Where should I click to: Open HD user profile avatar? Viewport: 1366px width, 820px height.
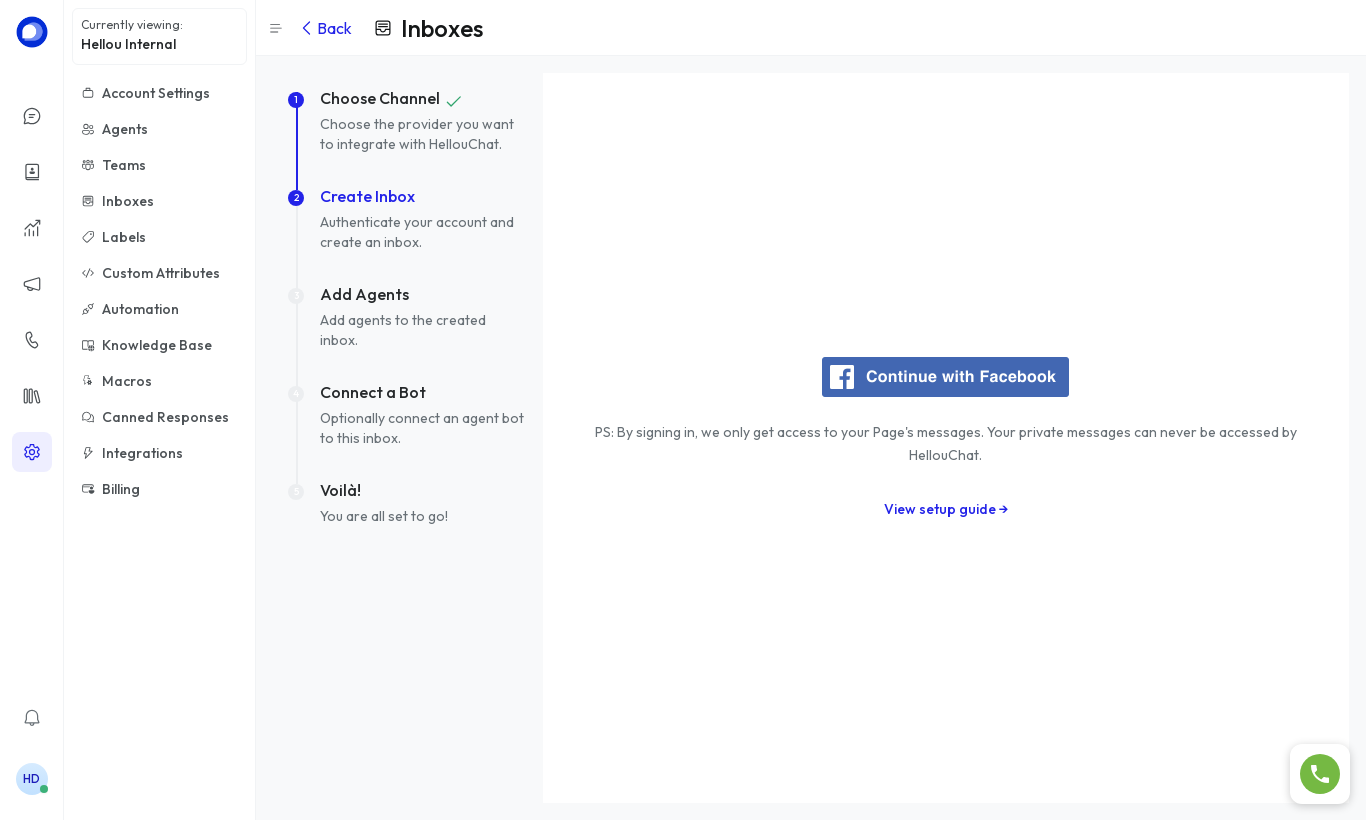pyautogui.click(x=32, y=779)
